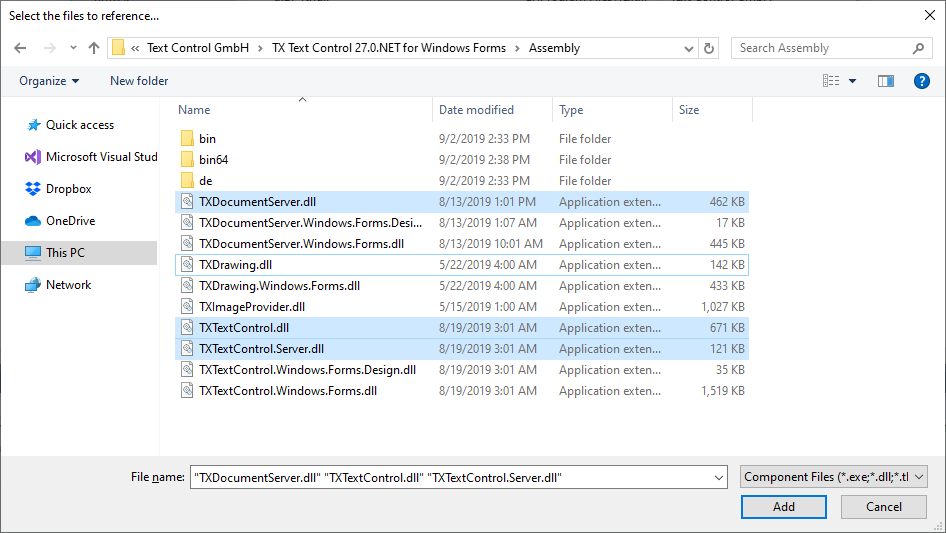Click the TXTextControl.Server.dll file icon
The height and width of the screenshot is (533, 946).
click(187, 349)
